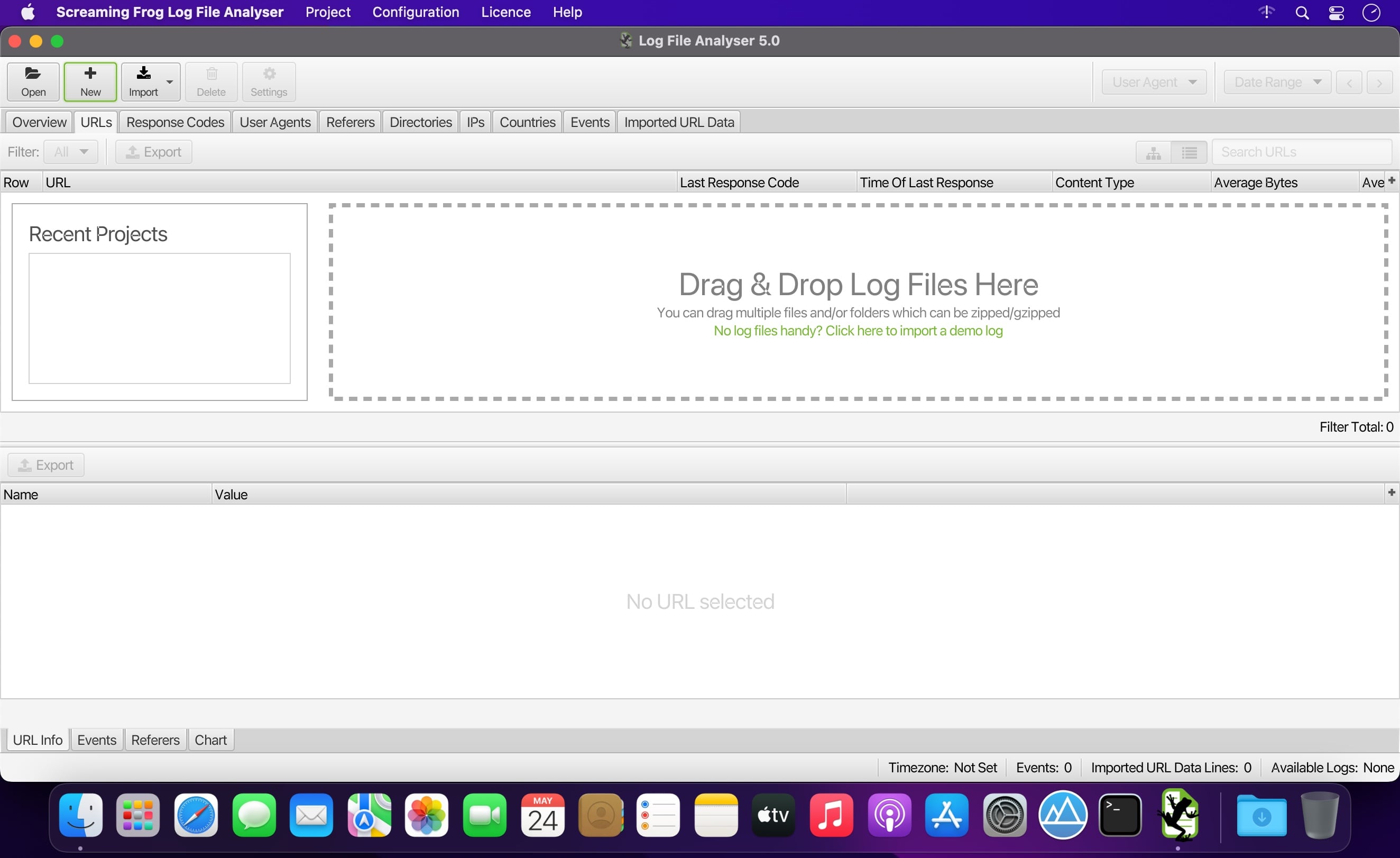1400x858 pixels.
Task: Open Terminal from the Dock
Action: (1120, 815)
